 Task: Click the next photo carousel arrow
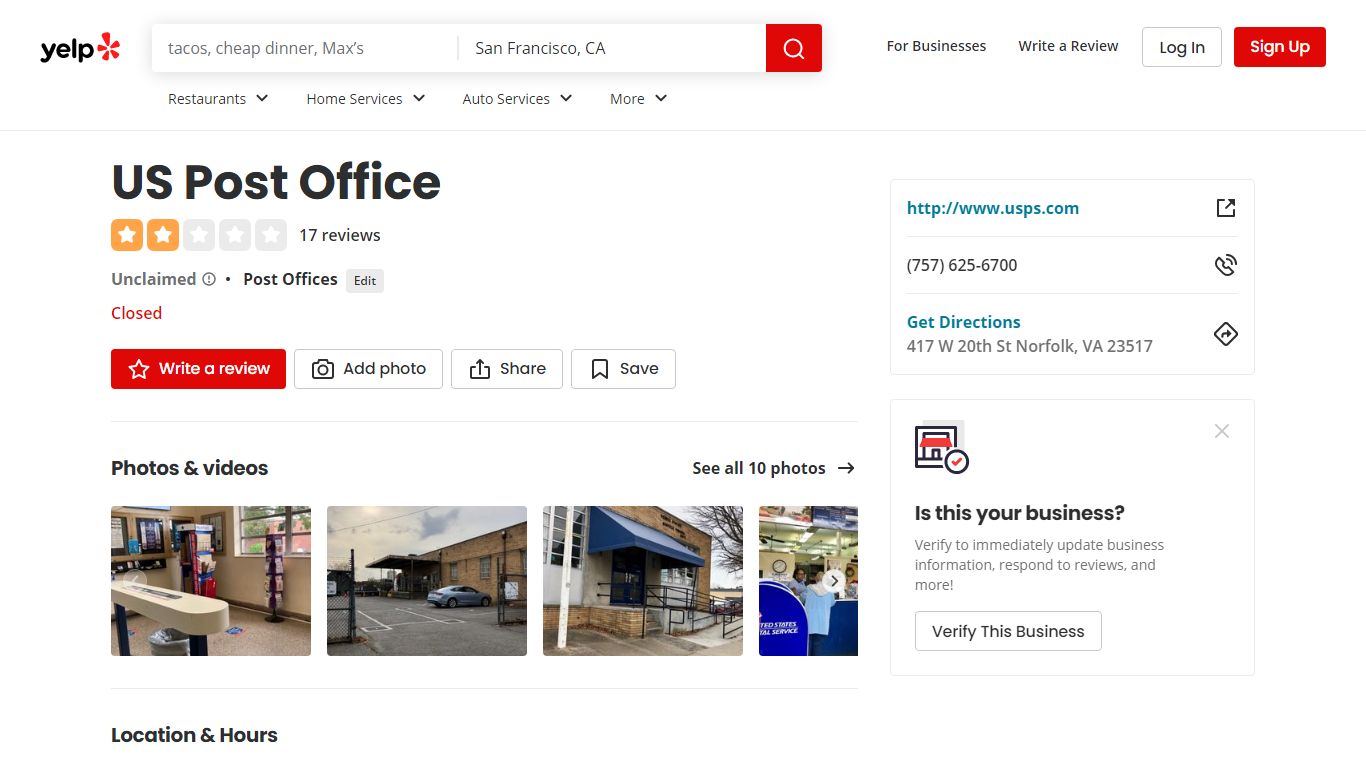coord(834,580)
